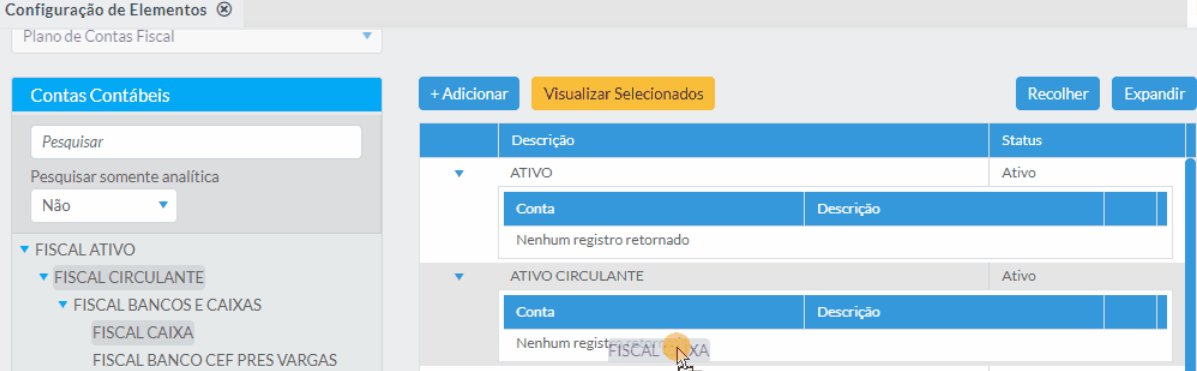Collapse the FISCAL BANCOS E CAIXAS node
Viewport: 1197px width, 371px height.
[x=63, y=305]
